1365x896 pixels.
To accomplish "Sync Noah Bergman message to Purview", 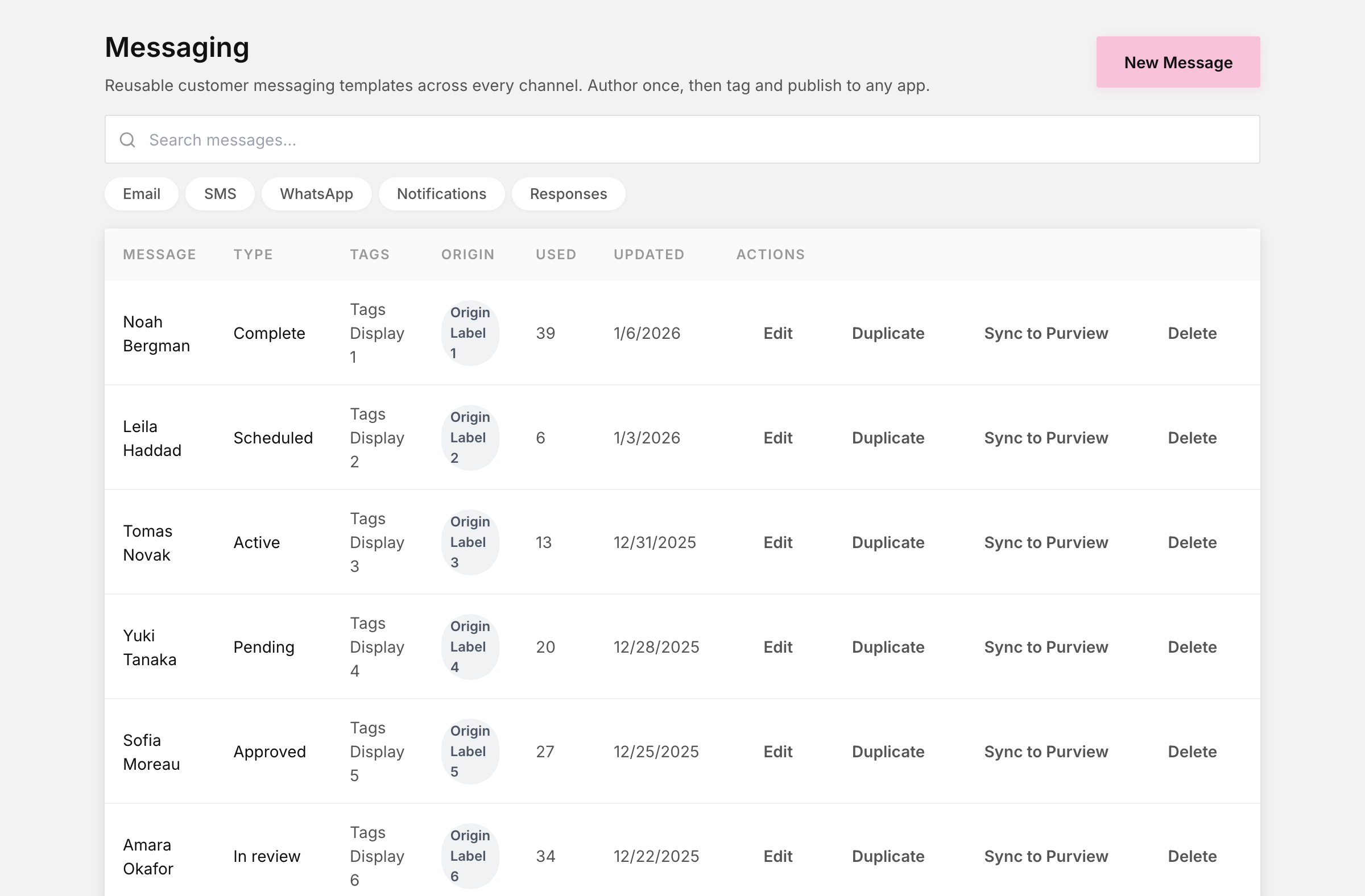I will (x=1045, y=333).
